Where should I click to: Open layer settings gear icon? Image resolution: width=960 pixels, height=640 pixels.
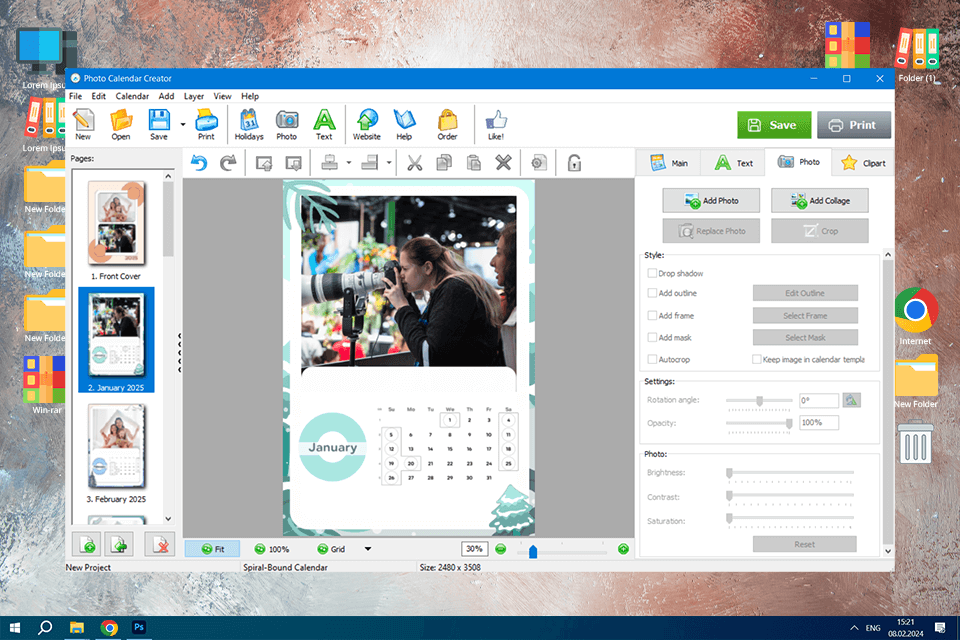(x=538, y=163)
